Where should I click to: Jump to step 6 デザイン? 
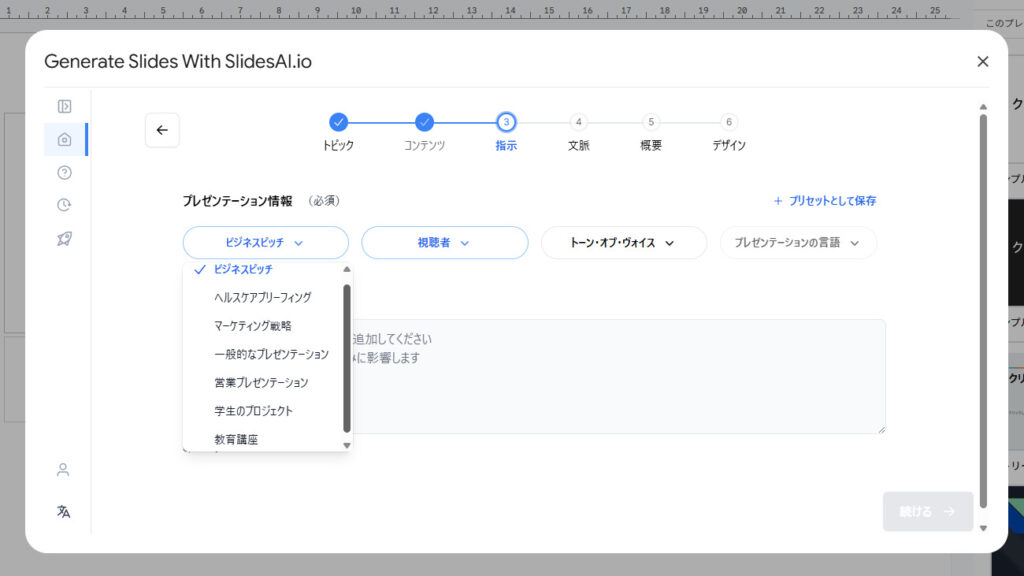click(729, 131)
